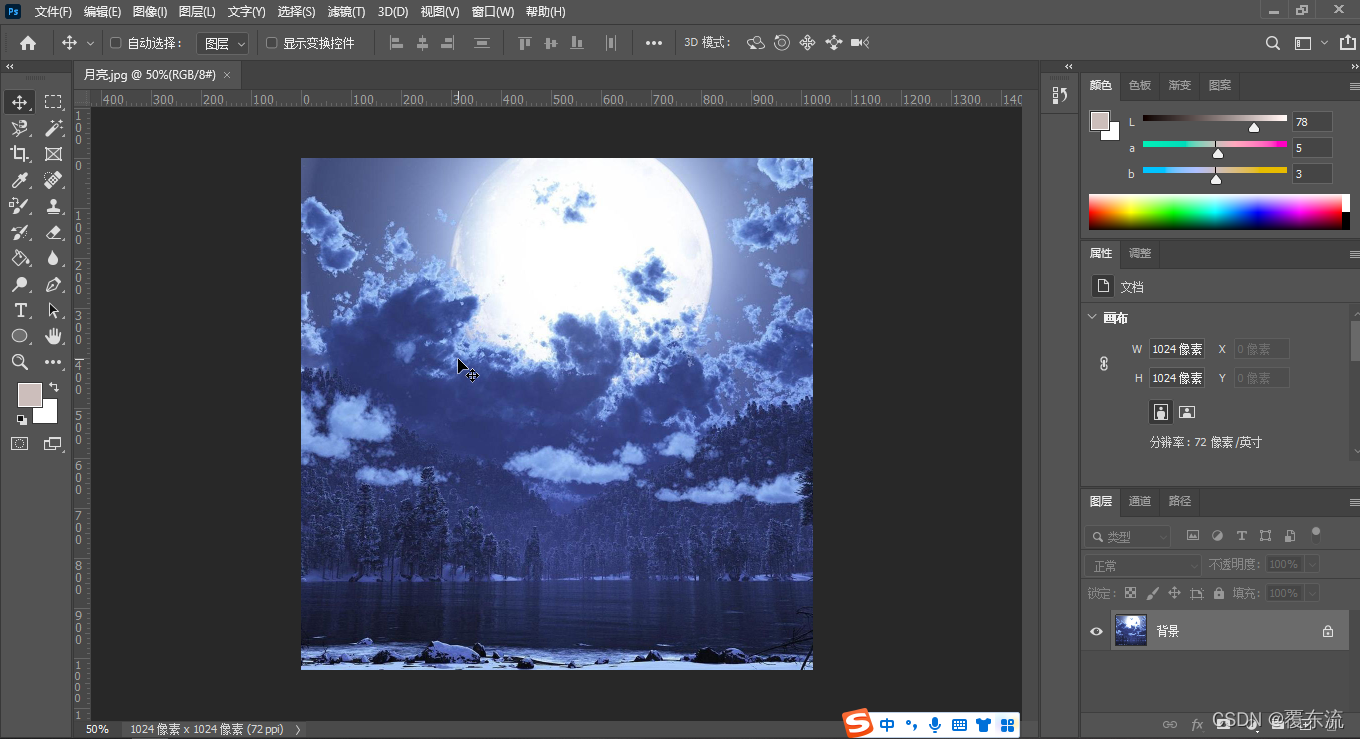Viewport: 1360px width, 739px height.
Task: Select the Clone Stamp tool
Action: 53,206
